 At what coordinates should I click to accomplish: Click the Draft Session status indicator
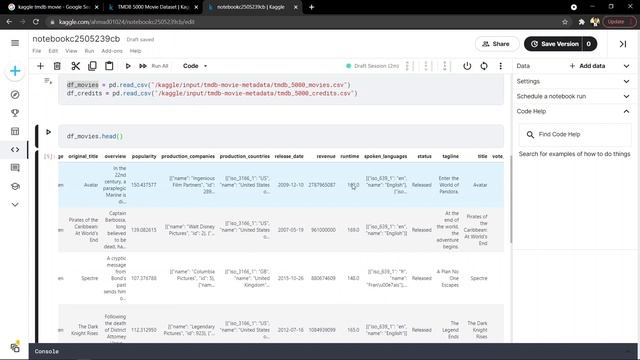373,66
